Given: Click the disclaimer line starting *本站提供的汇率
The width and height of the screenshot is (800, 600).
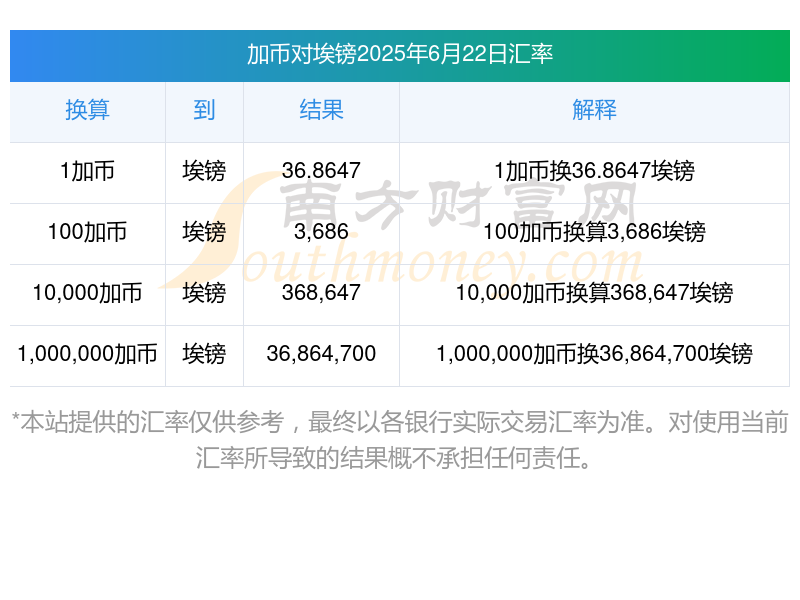Looking at the screenshot, I should pos(399,422).
